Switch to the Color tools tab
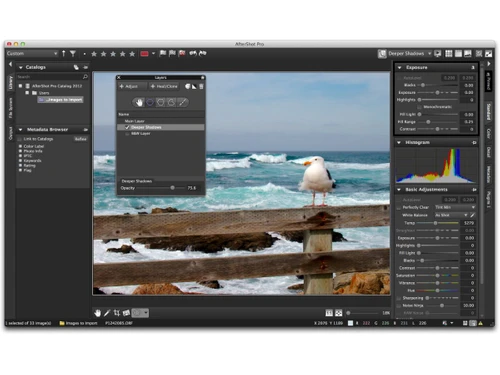Image resolution: width=500 pixels, height=375 pixels. [488, 134]
